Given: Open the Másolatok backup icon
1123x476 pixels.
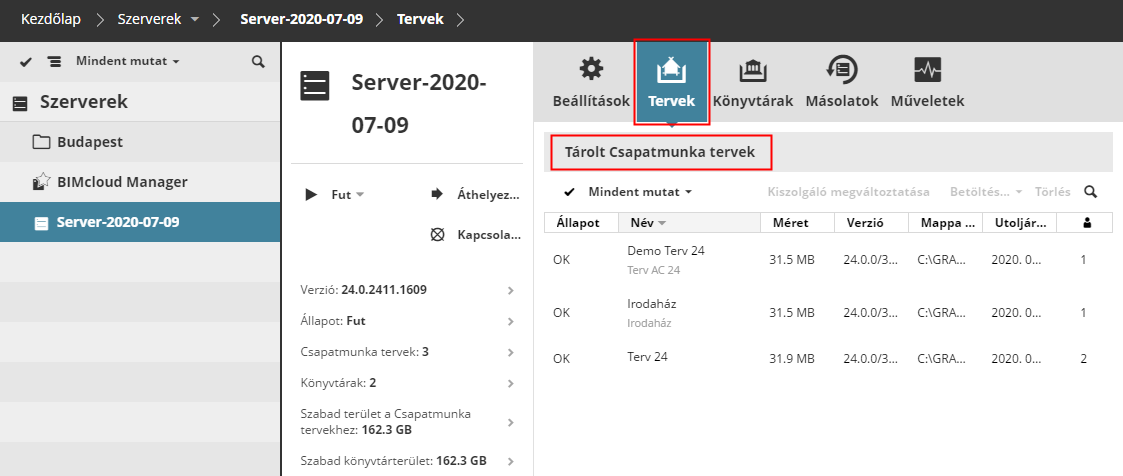Looking at the screenshot, I should coord(842,69).
